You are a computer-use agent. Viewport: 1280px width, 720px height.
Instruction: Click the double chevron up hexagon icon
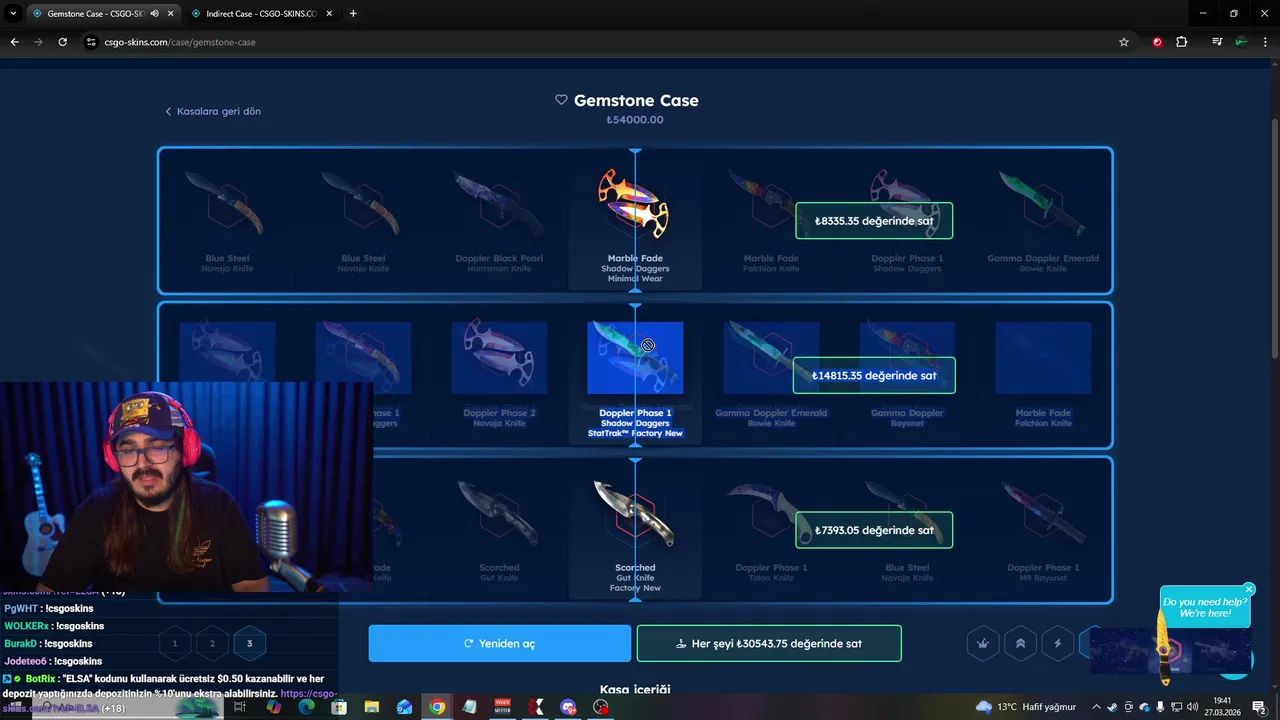pos(1020,644)
